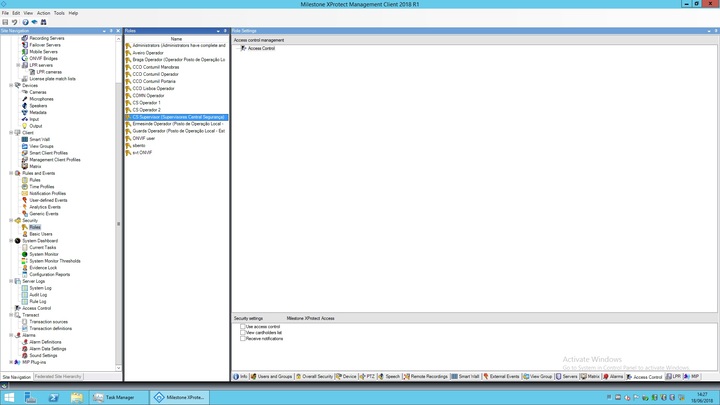Open the Help icon in the toolbar

click(x=25, y=21)
